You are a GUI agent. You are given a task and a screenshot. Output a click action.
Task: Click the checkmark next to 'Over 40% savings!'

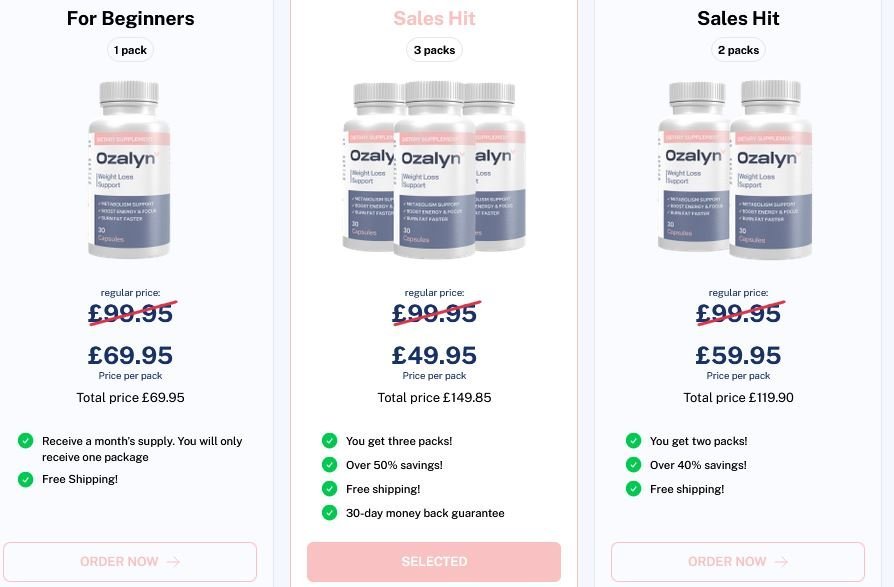633,464
